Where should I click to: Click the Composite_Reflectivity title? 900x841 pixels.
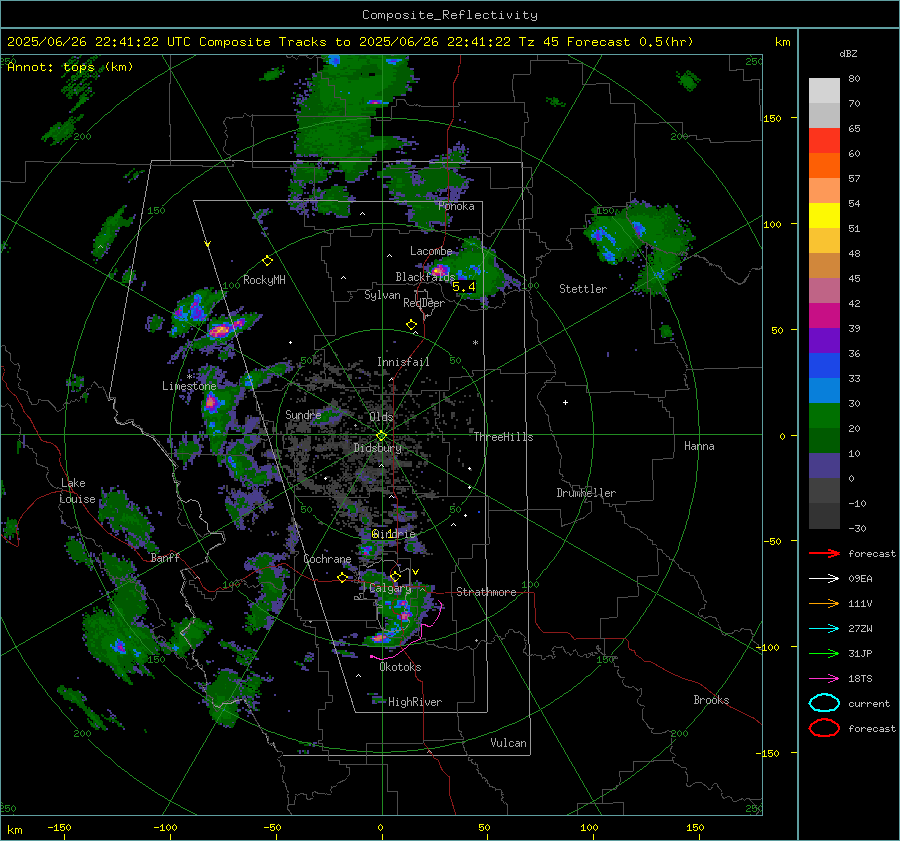449,15
